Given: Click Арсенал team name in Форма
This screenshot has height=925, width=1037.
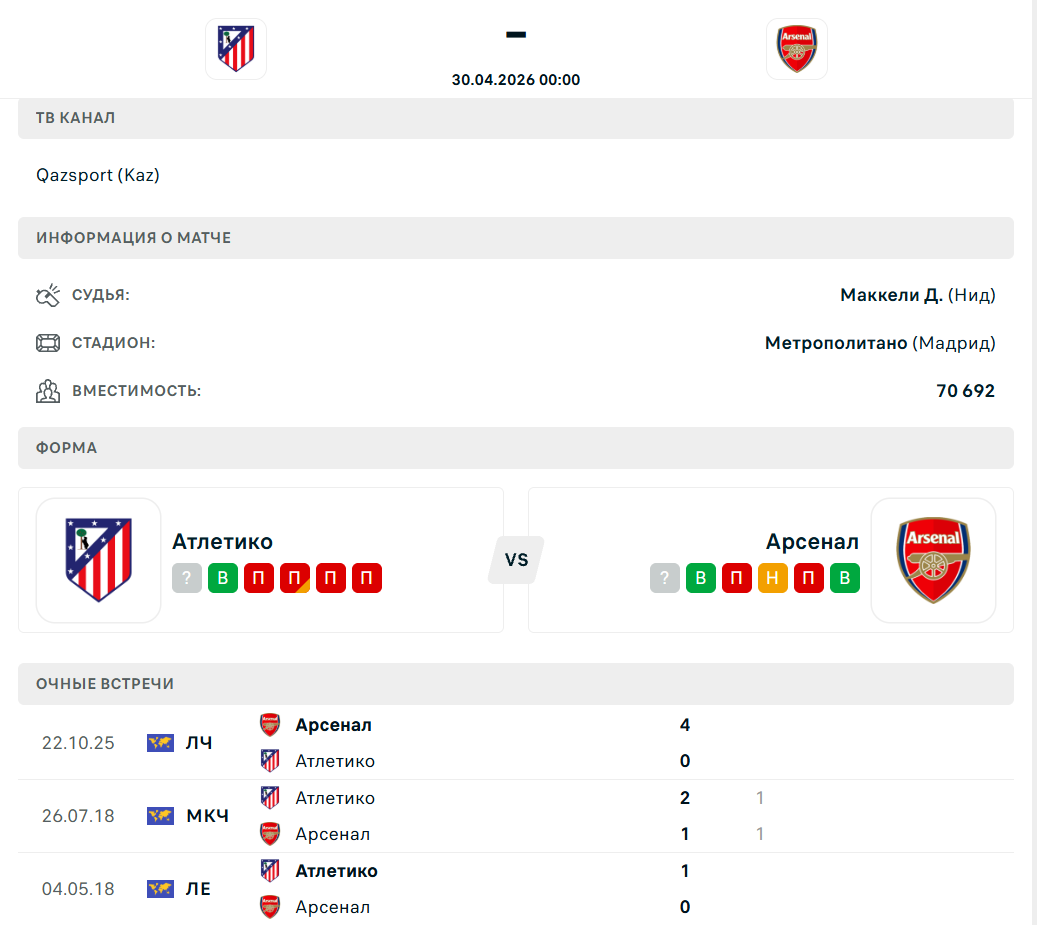Looking at the screenshot, I should (812, 541).
